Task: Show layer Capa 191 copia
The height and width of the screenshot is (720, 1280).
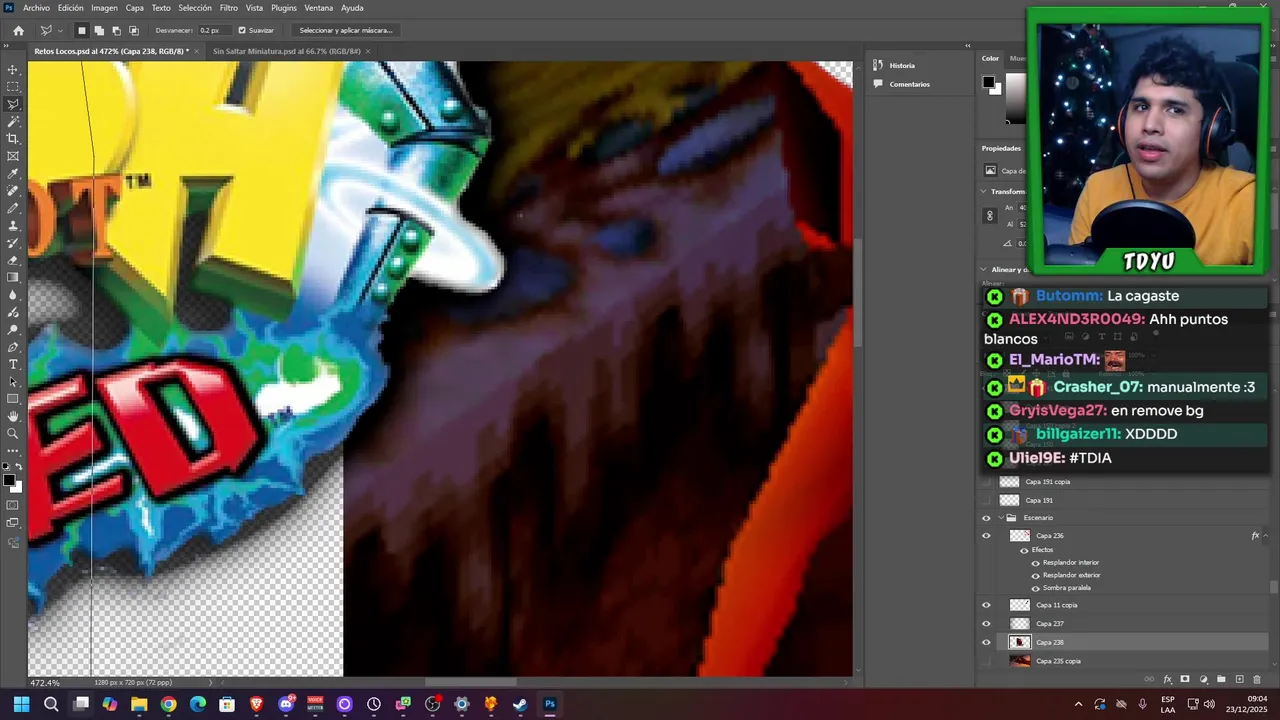Action: pos(986,482)
